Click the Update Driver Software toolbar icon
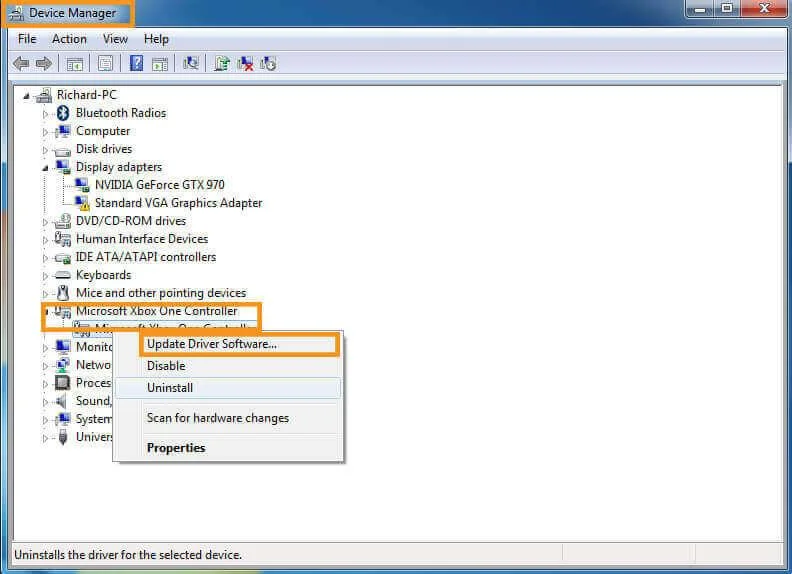The width and height of the screenshot is (792, 574). pos(221,64)
